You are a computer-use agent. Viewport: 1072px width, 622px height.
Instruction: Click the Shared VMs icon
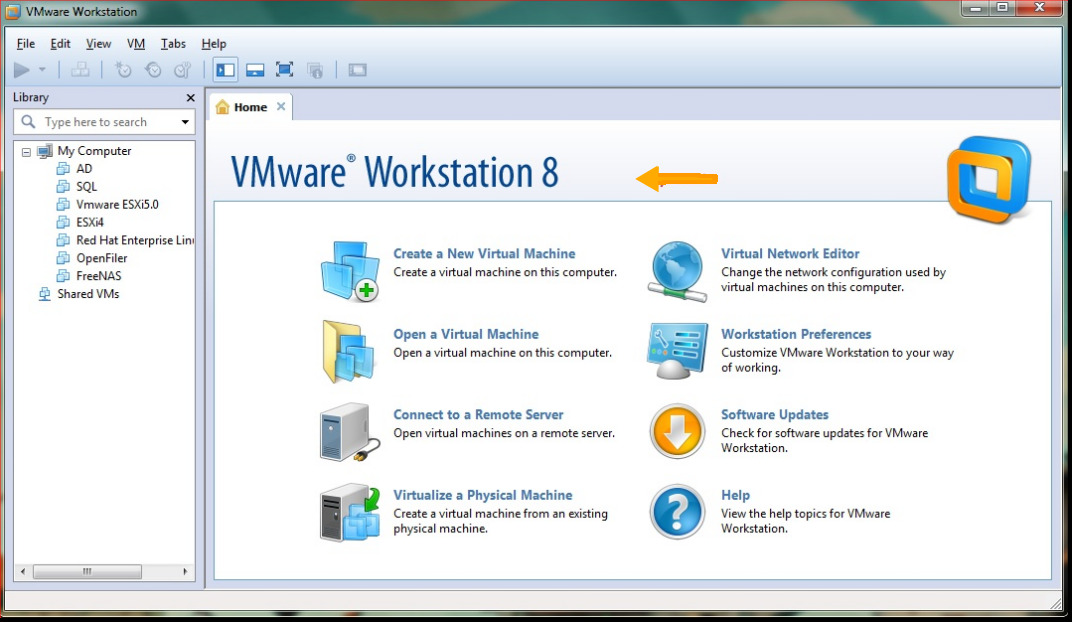44,294
